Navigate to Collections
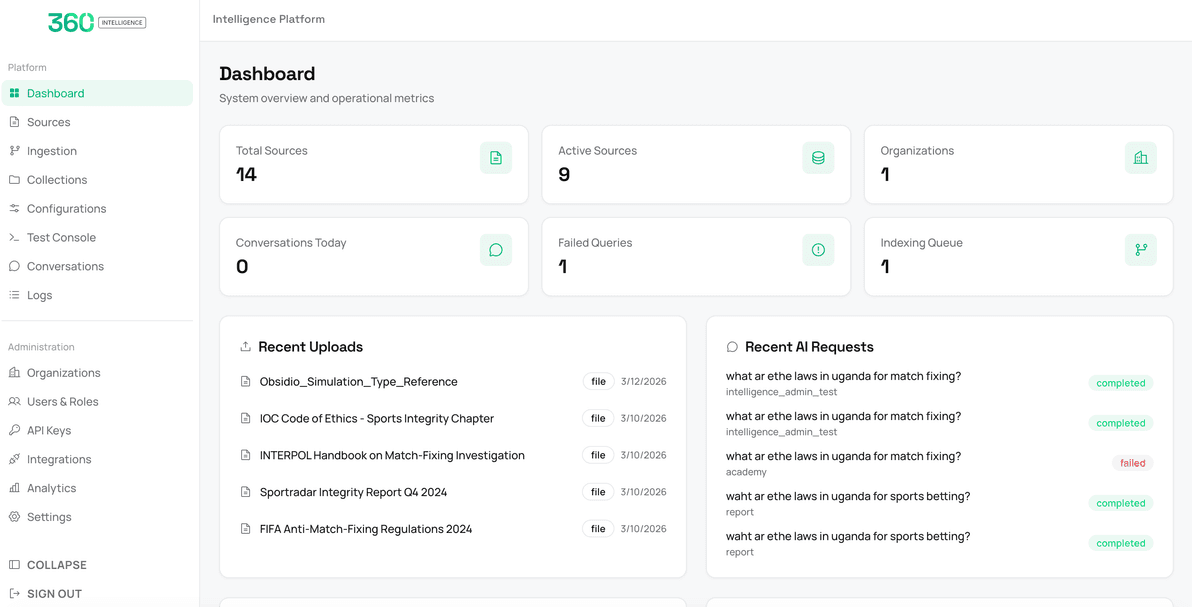The width and height of the screenshot is (1192, 607). tap(97, 180)
